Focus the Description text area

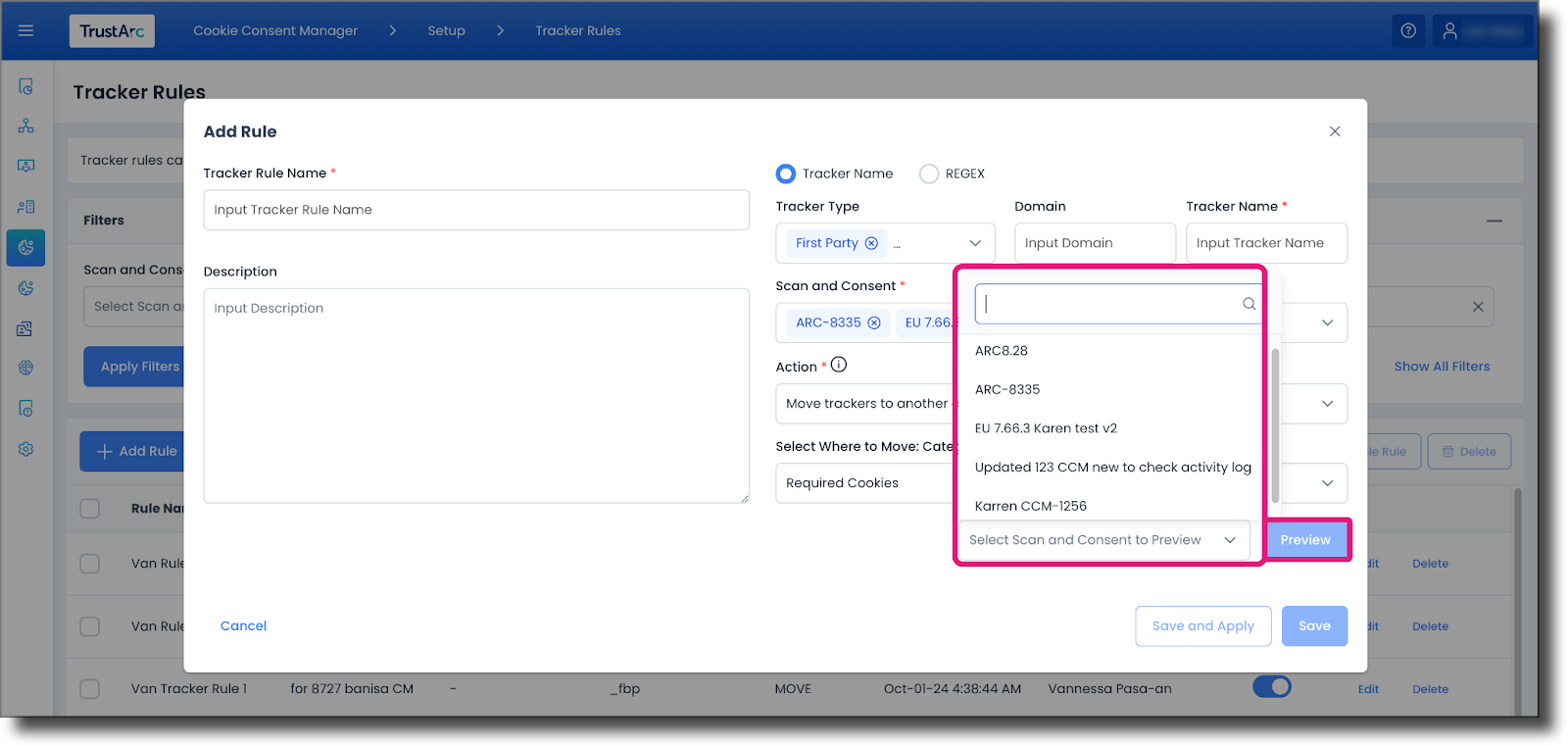pos(476,396)
